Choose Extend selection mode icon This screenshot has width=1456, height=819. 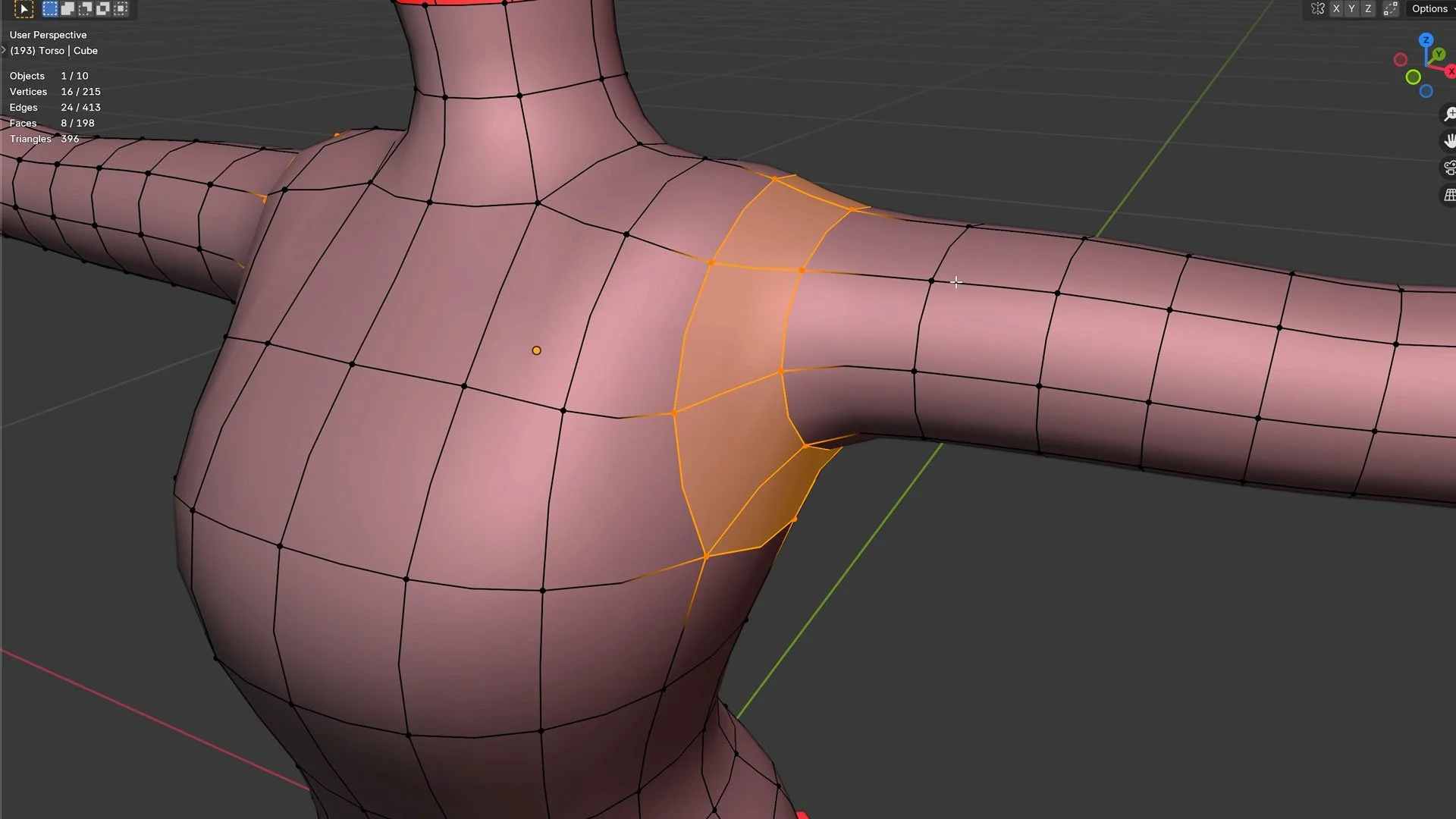pyautogui.click(x=67, y=9)
